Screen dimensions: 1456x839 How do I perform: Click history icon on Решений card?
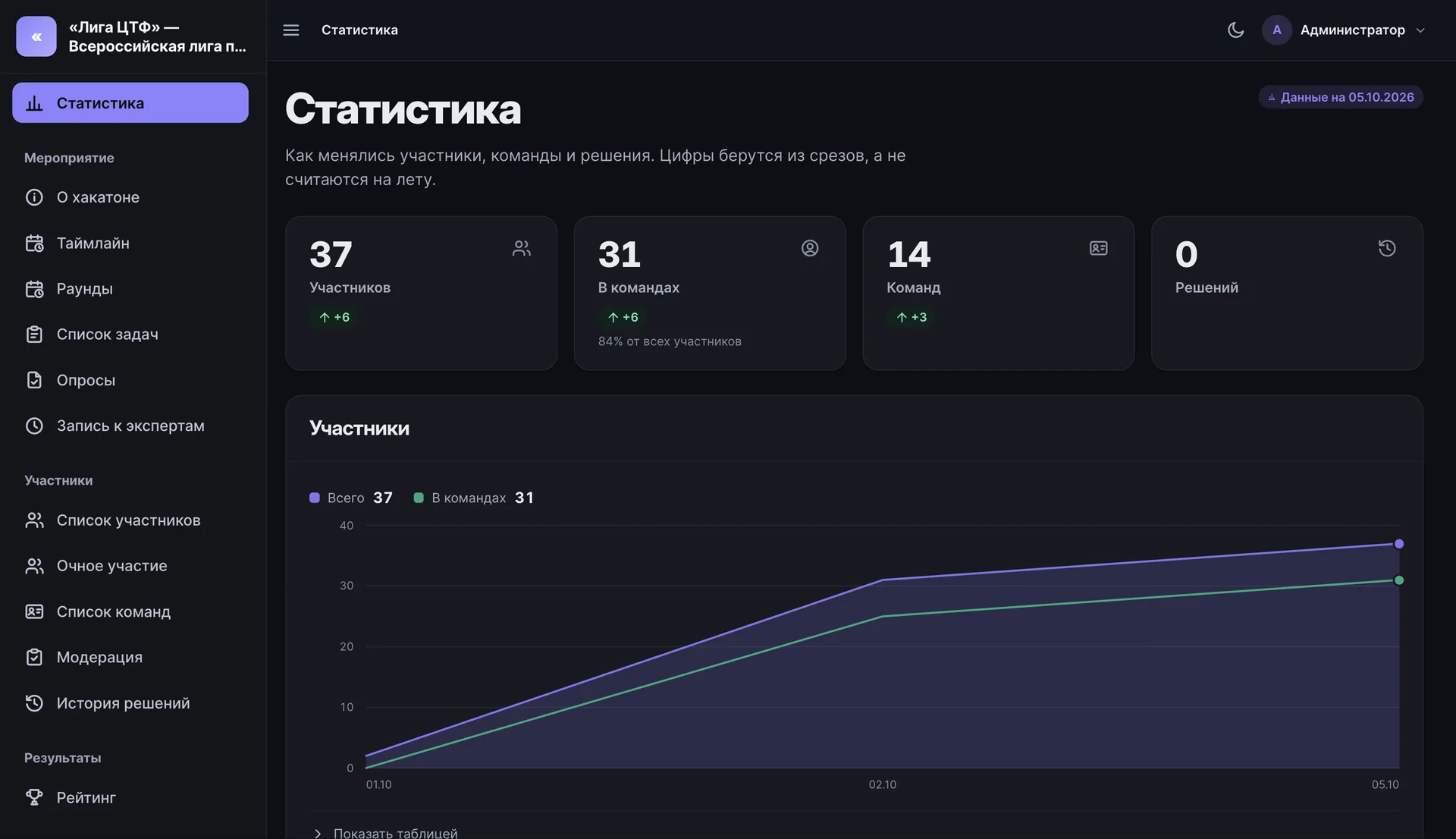pos(1387,248)
